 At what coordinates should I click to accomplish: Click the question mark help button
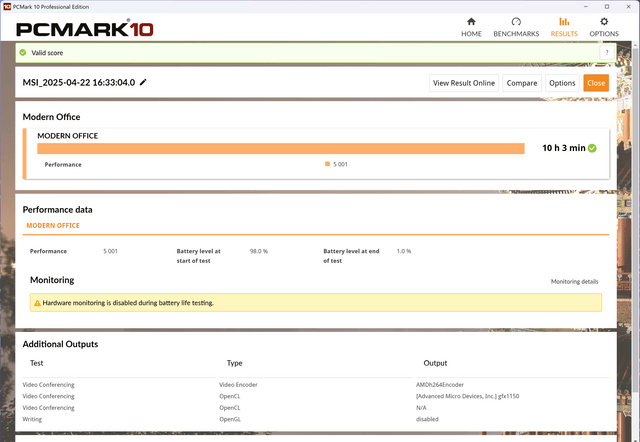pyautogui.click(x=607, y=52)
